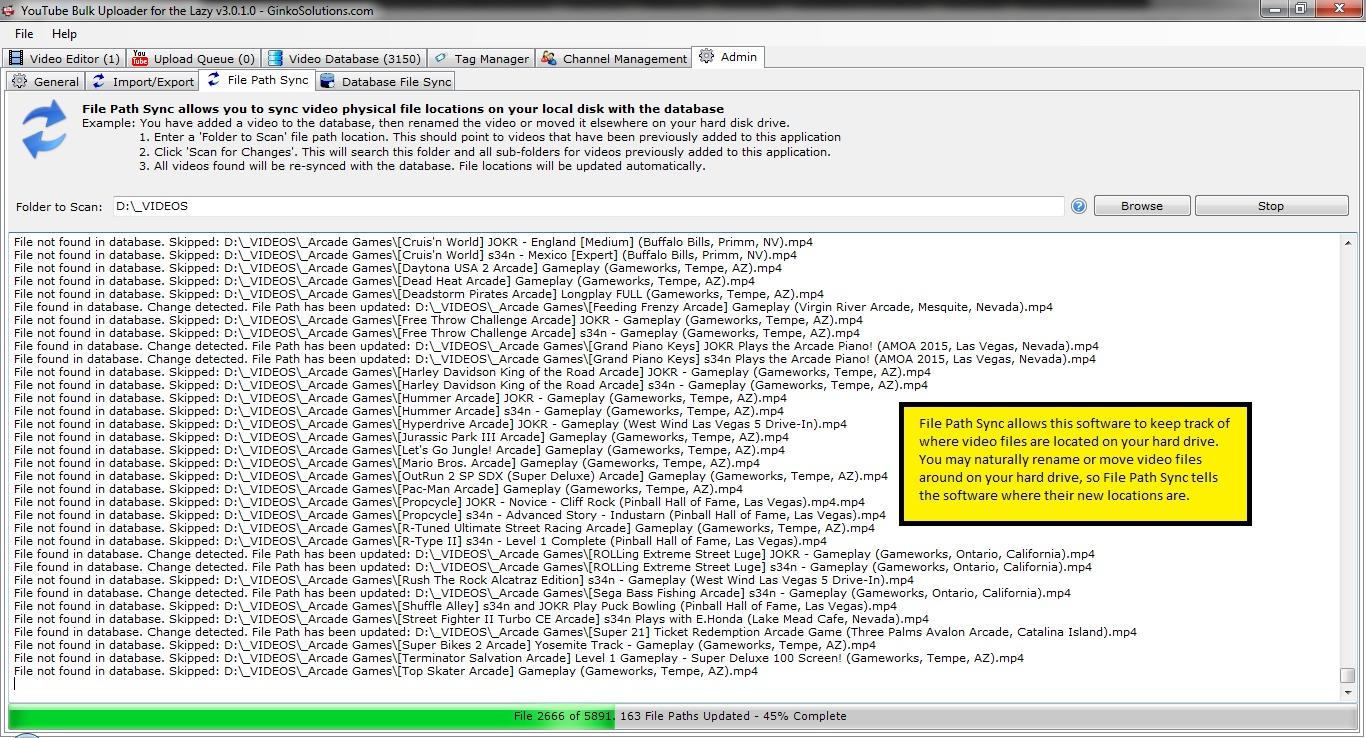Switch to the Upload Queue (0) tab
1366x738 pixels.
pyautogui.click(x=194, y=58)
